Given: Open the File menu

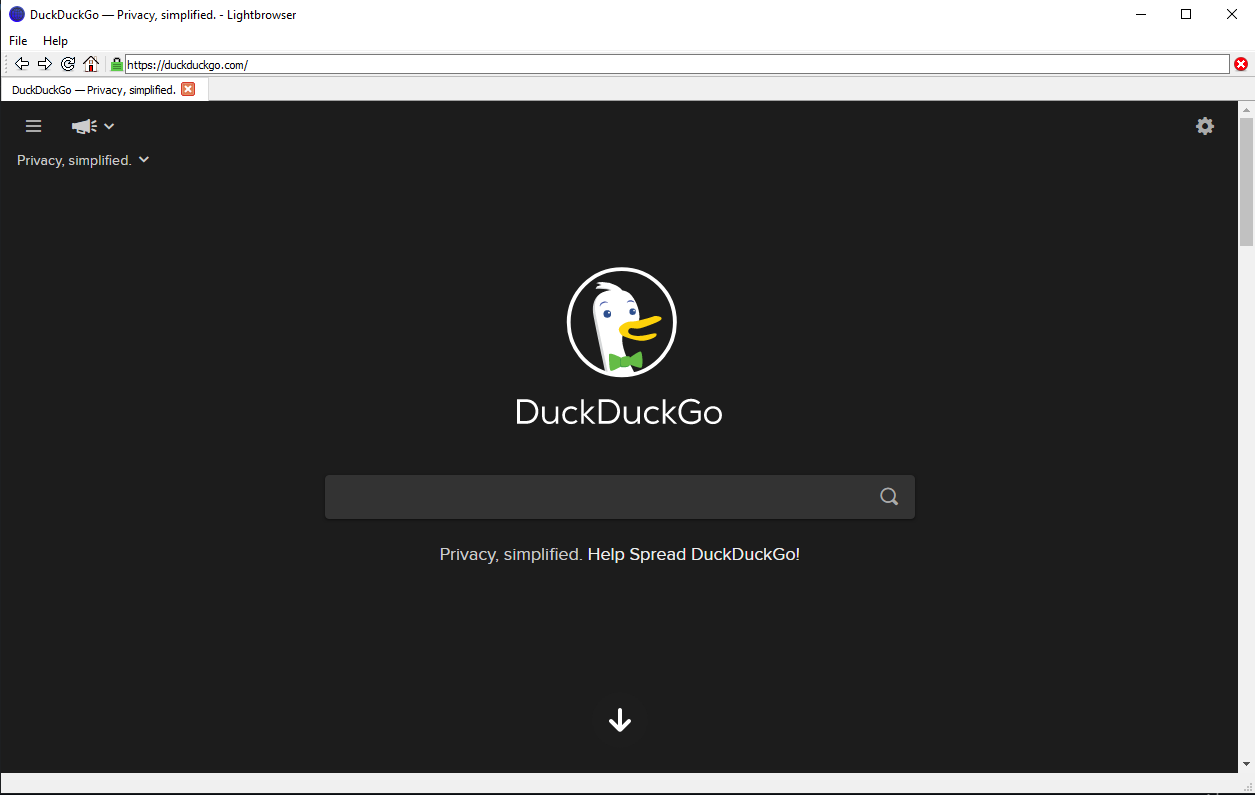Looking at the screenshot, I should point(17,40).
